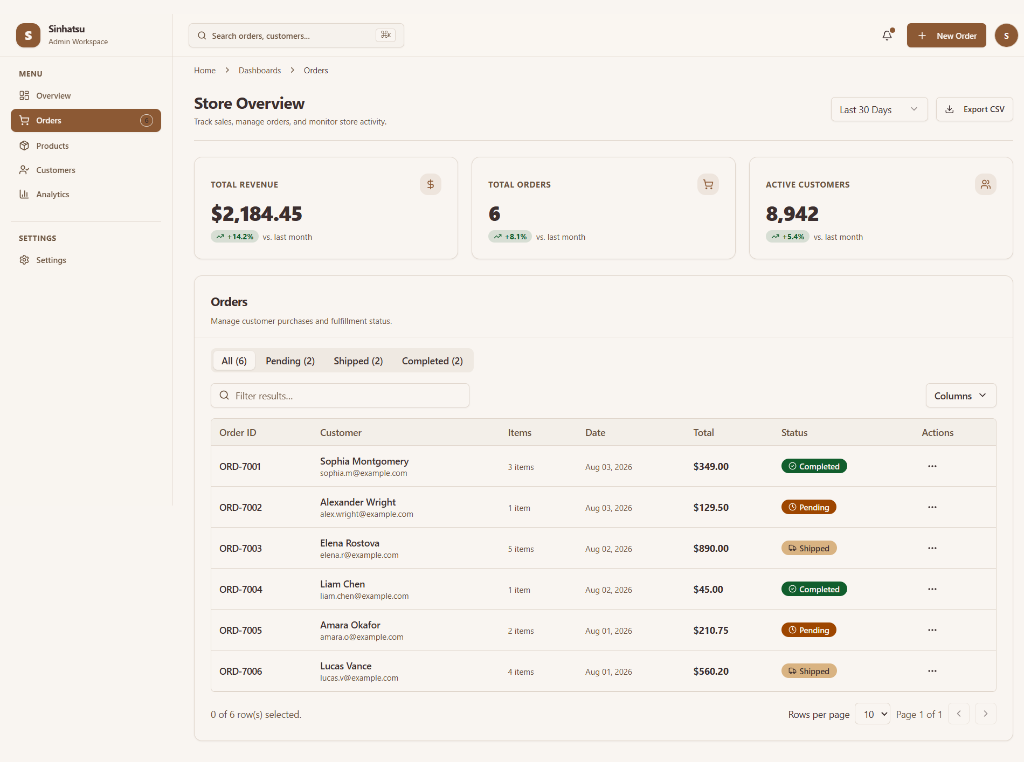Open Analytics in the sidebar
The image size is (1024, 762).
click(x=86, y=194)
